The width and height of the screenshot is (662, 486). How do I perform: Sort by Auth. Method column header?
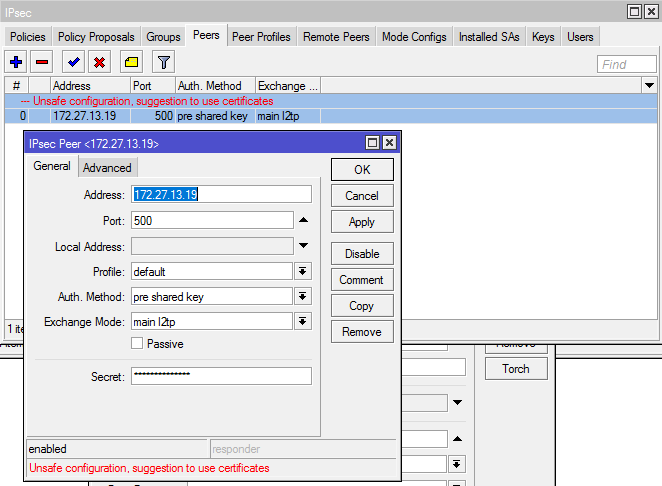tap(215, 86)
